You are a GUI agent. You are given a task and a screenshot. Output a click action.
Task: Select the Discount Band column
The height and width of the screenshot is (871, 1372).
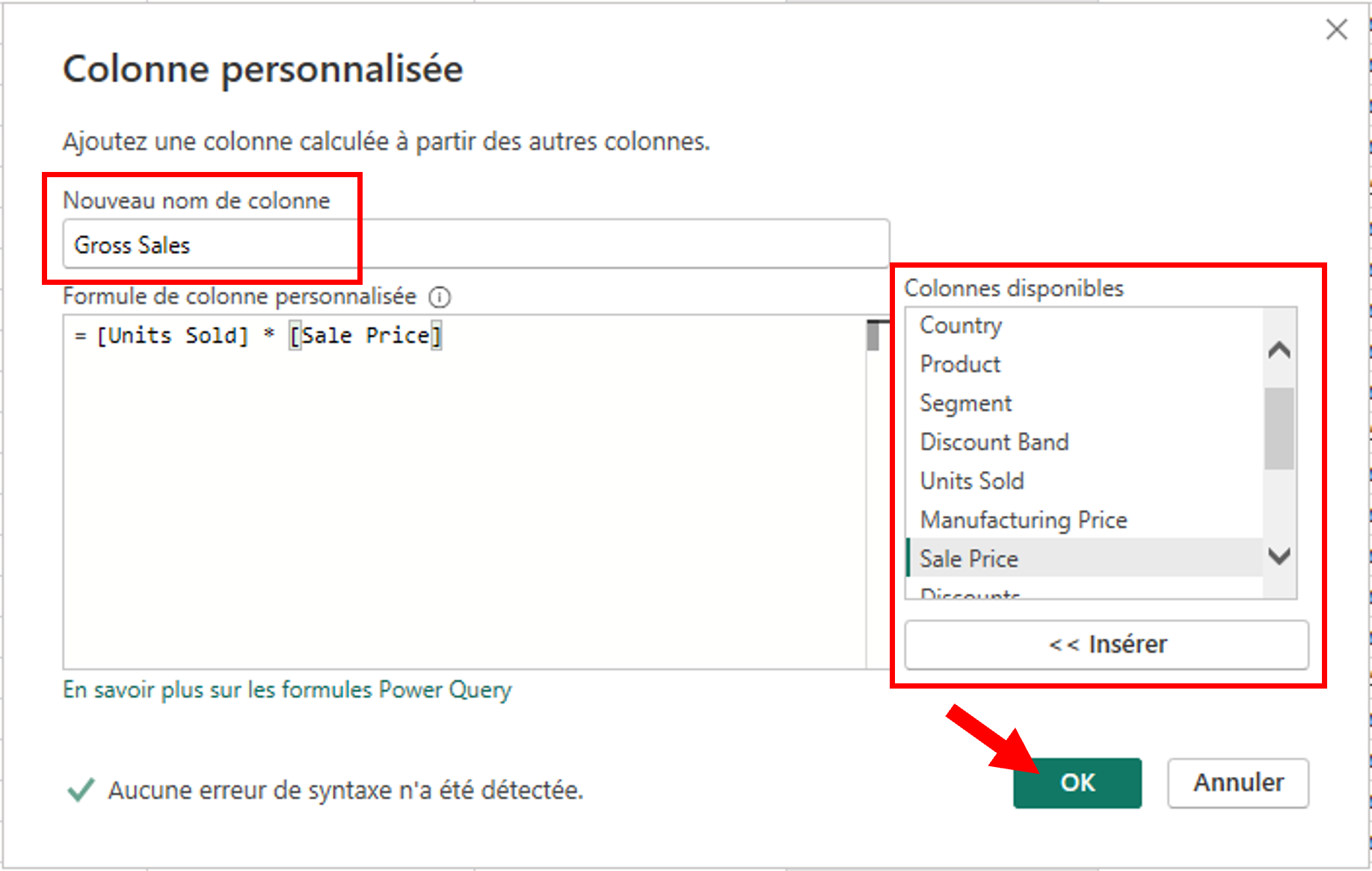(994, 442)
